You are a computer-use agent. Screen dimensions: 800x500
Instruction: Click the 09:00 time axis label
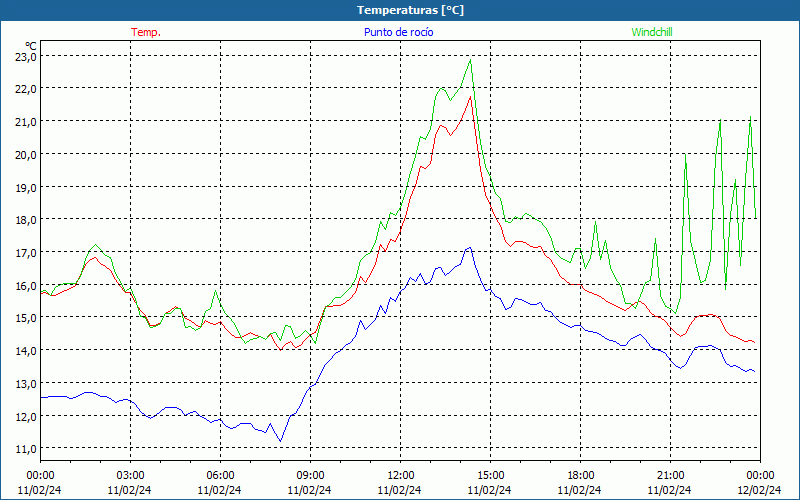pyautogui.click(x=310, y=476)
